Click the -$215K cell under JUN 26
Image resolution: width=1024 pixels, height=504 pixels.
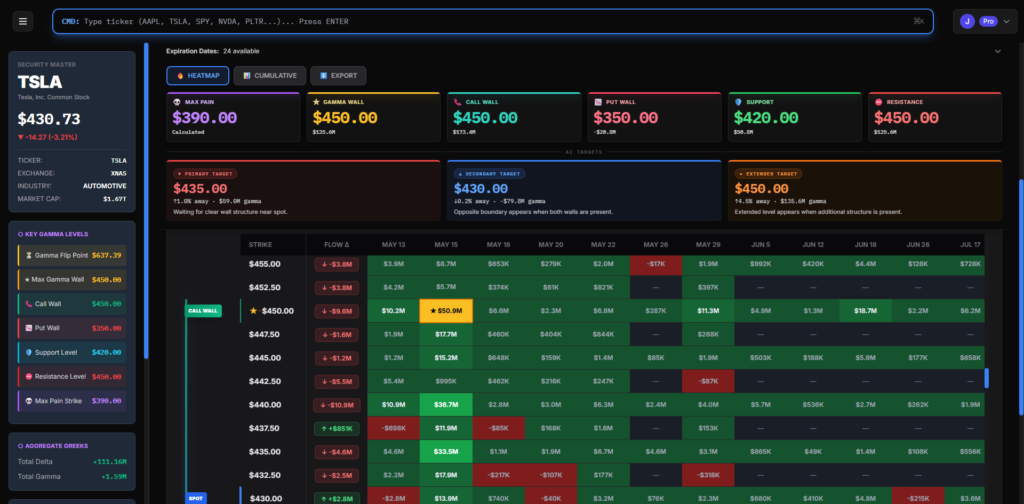pyautogui.click(x=918, y=499)
